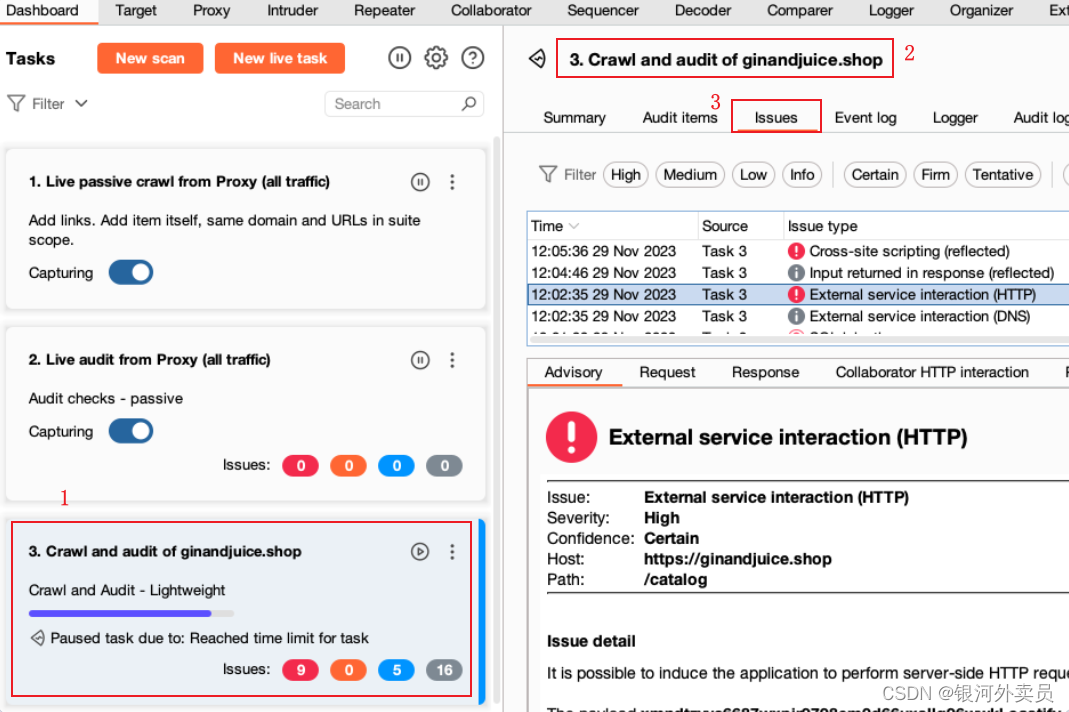This screenshot has width=1069, height=712.
Task: Click the red icon of Cross-site scripting issue
Action: [x=796, y=251]
